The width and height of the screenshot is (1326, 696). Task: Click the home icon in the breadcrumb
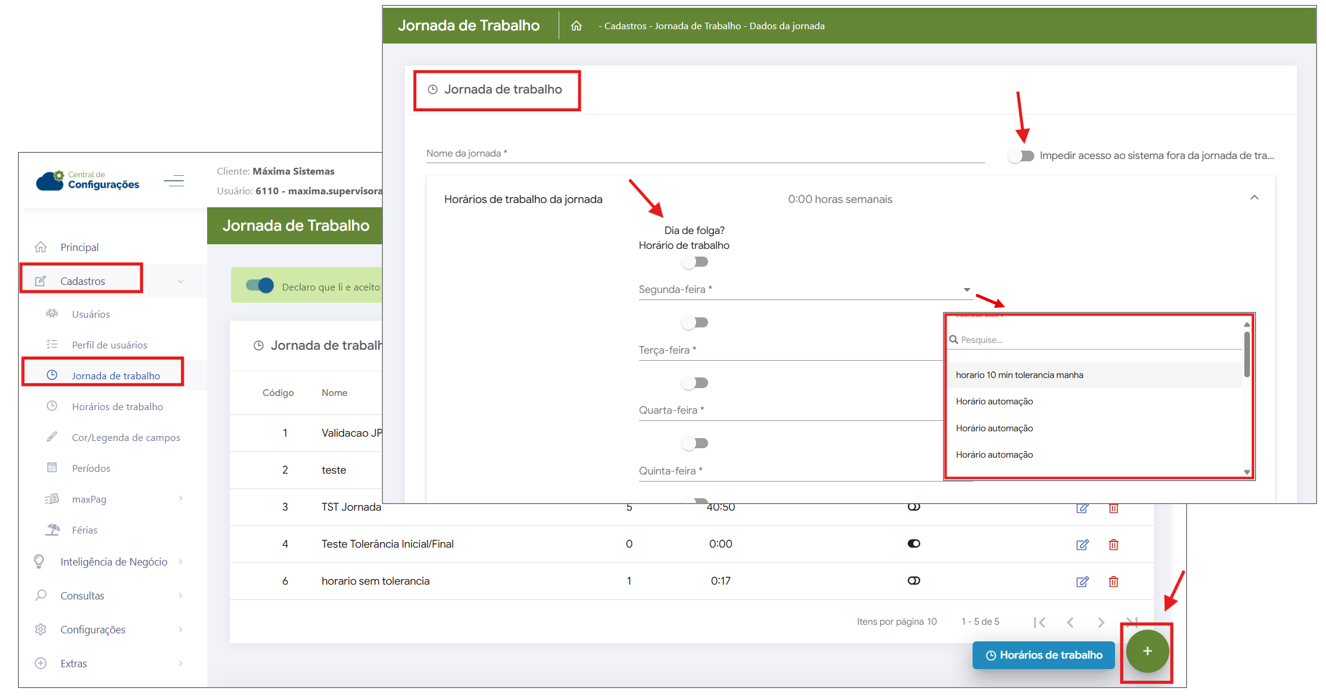pyautogui.click(x=576, y=26)
